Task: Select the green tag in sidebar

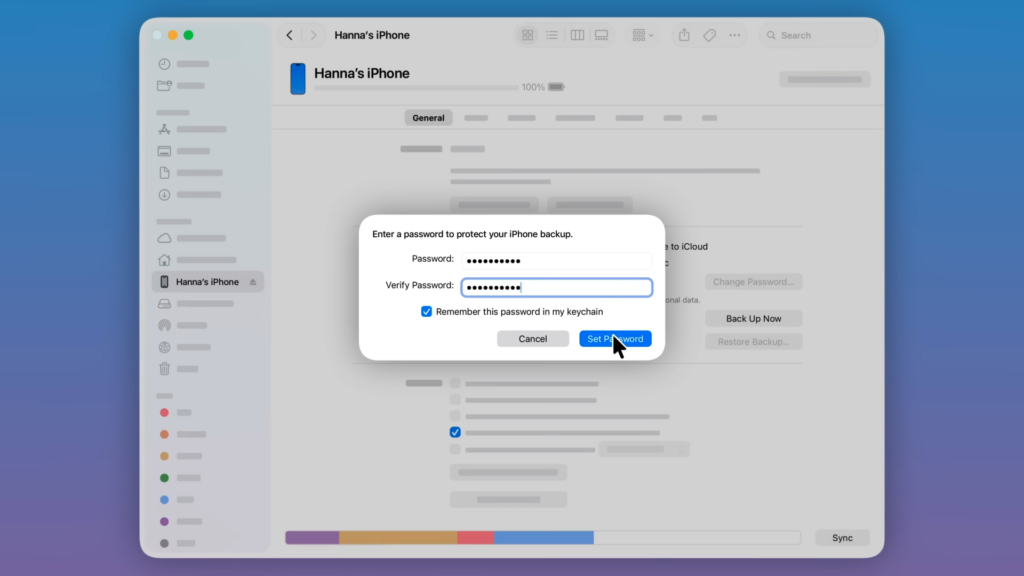Action: pos(165,478)
